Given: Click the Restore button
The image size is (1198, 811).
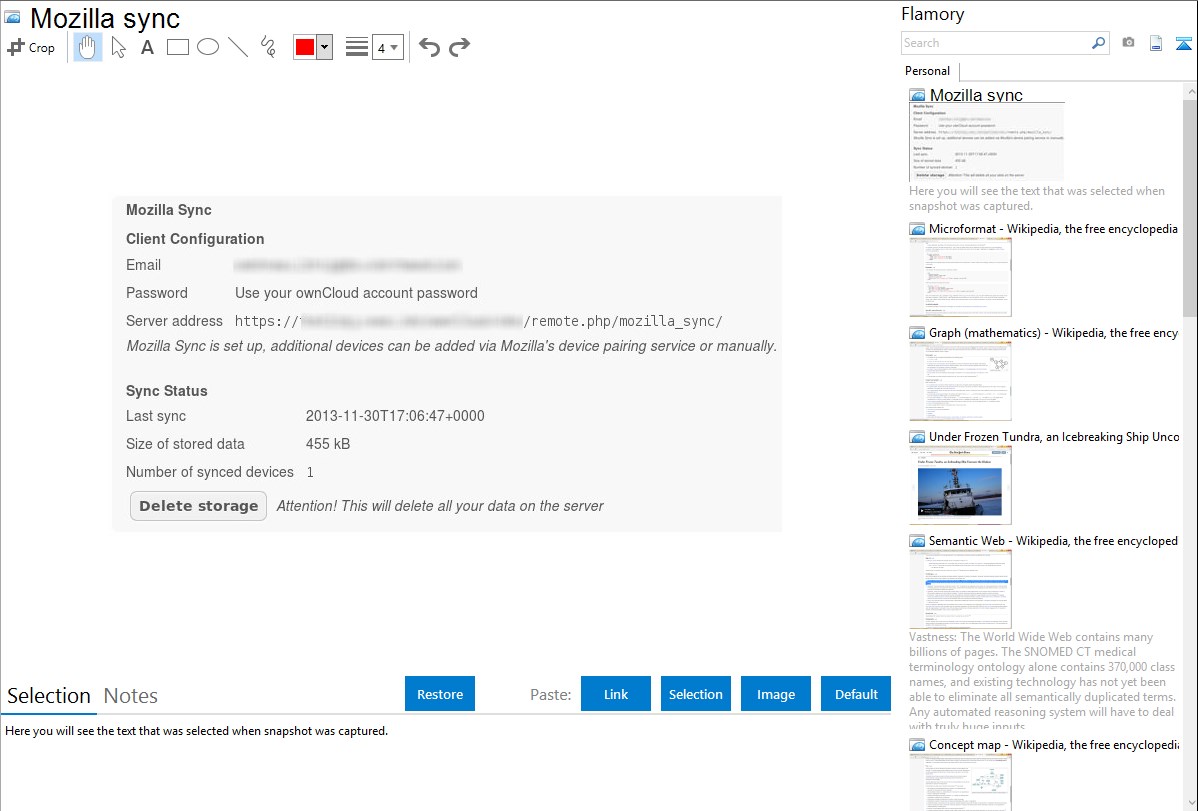Looking at the screenshot, I should point(440,694).
